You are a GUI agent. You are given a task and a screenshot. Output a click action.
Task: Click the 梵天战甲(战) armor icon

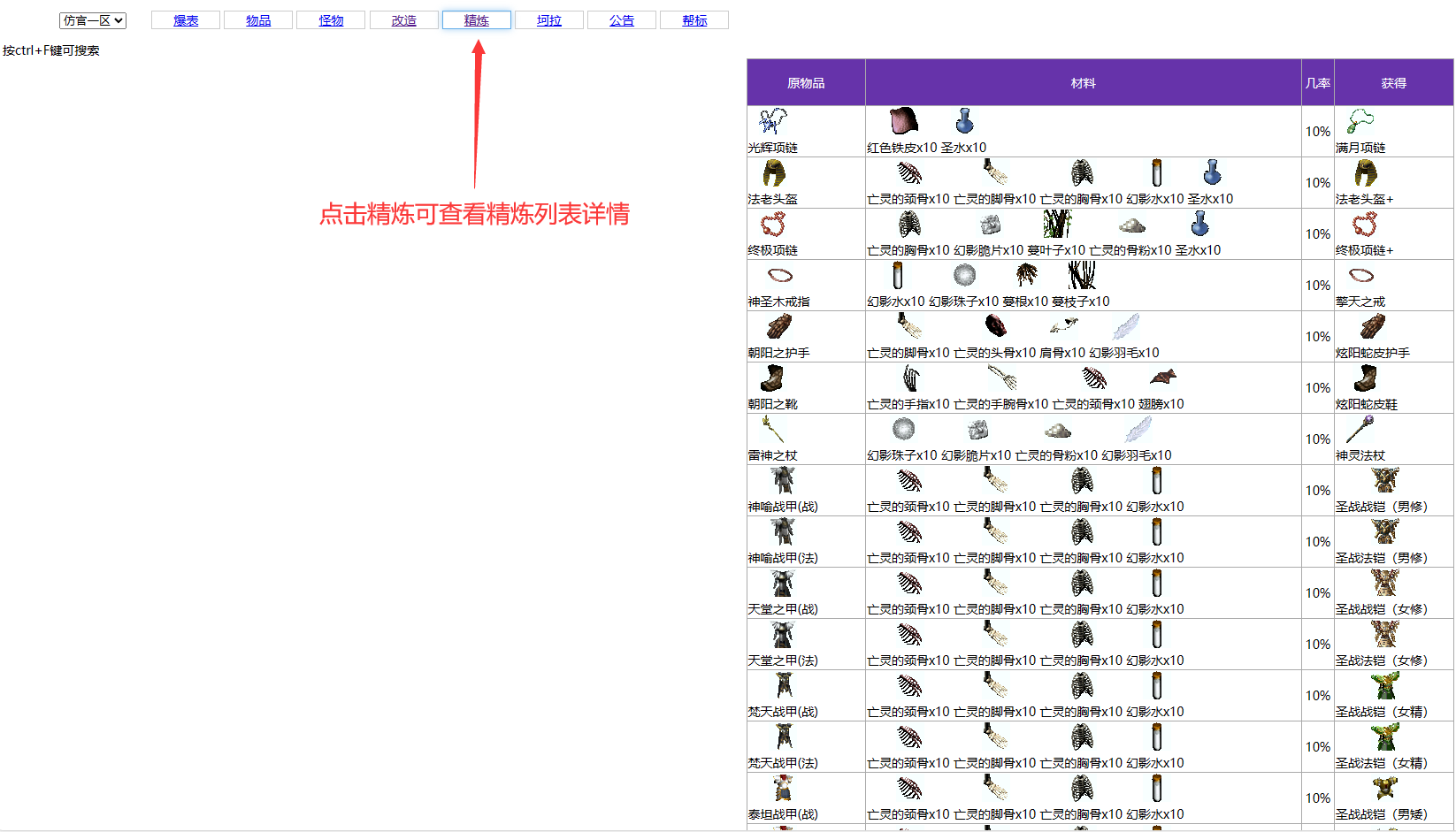click(x=784, y=685)
